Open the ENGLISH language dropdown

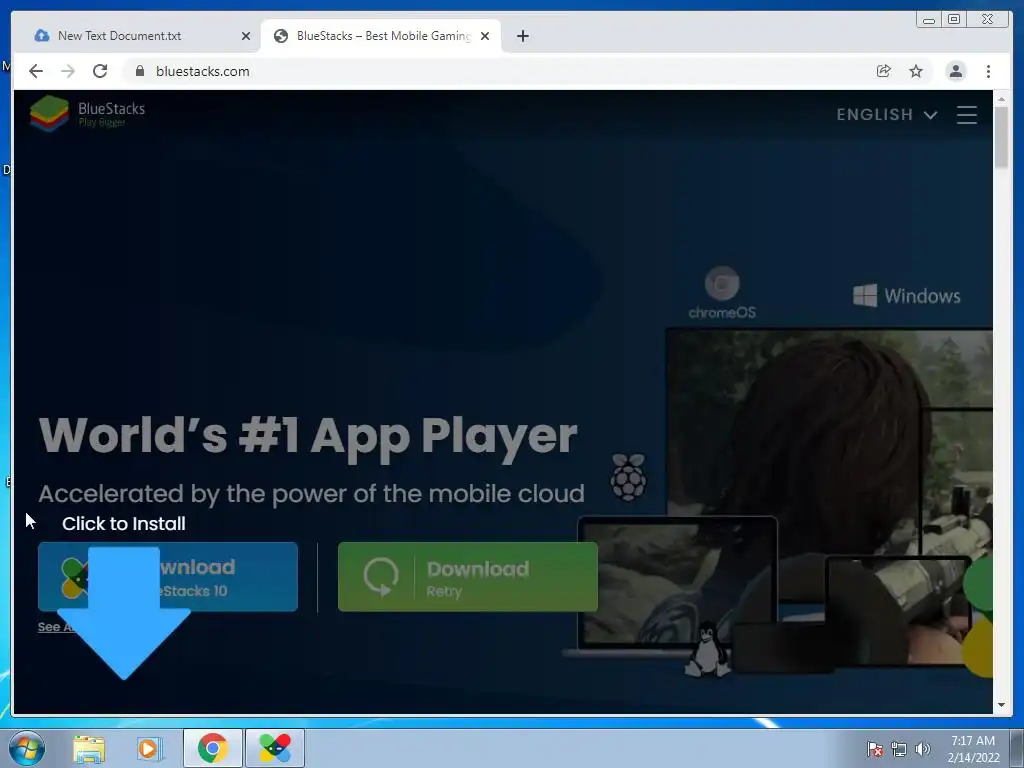[887, 115]
